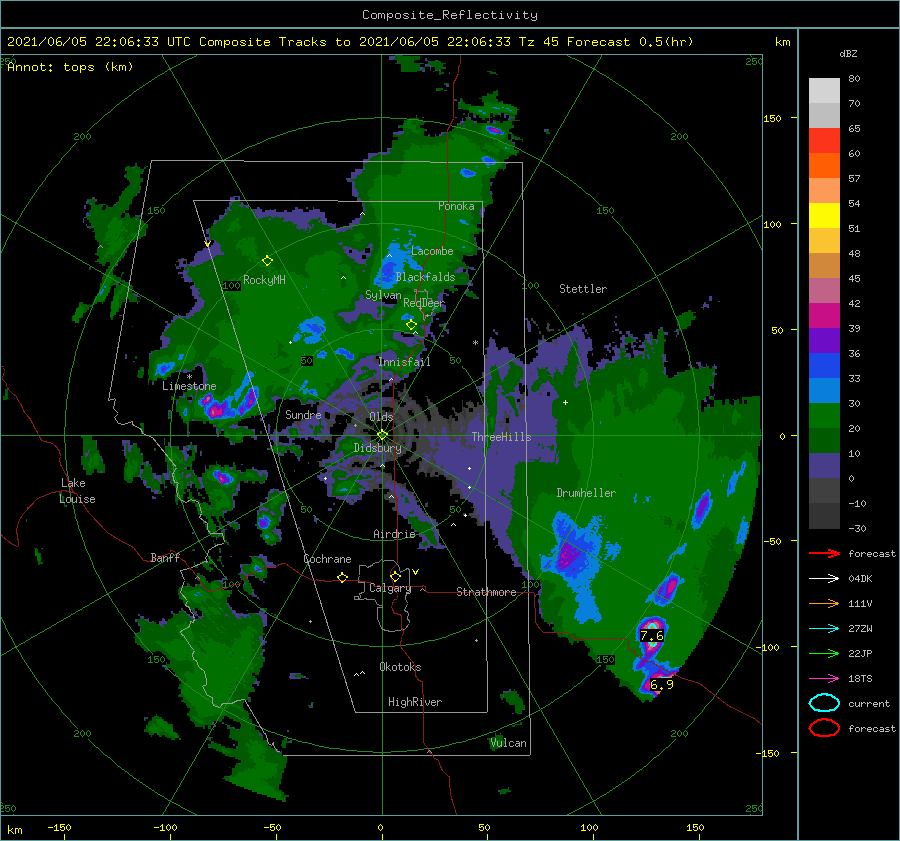Click the red forecast arrow in the legend
900x841 pixels.
coord(824,553)
